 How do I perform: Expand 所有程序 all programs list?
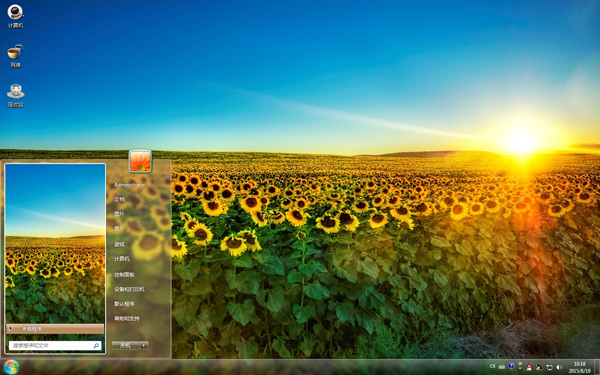pos(55,329)
